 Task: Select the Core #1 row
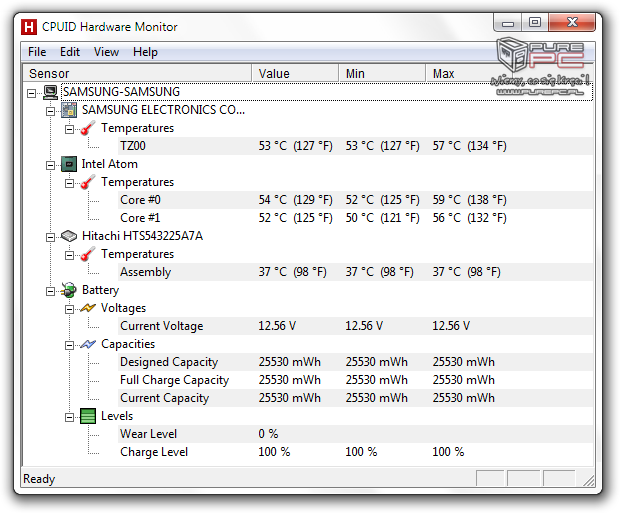[356, 218]
